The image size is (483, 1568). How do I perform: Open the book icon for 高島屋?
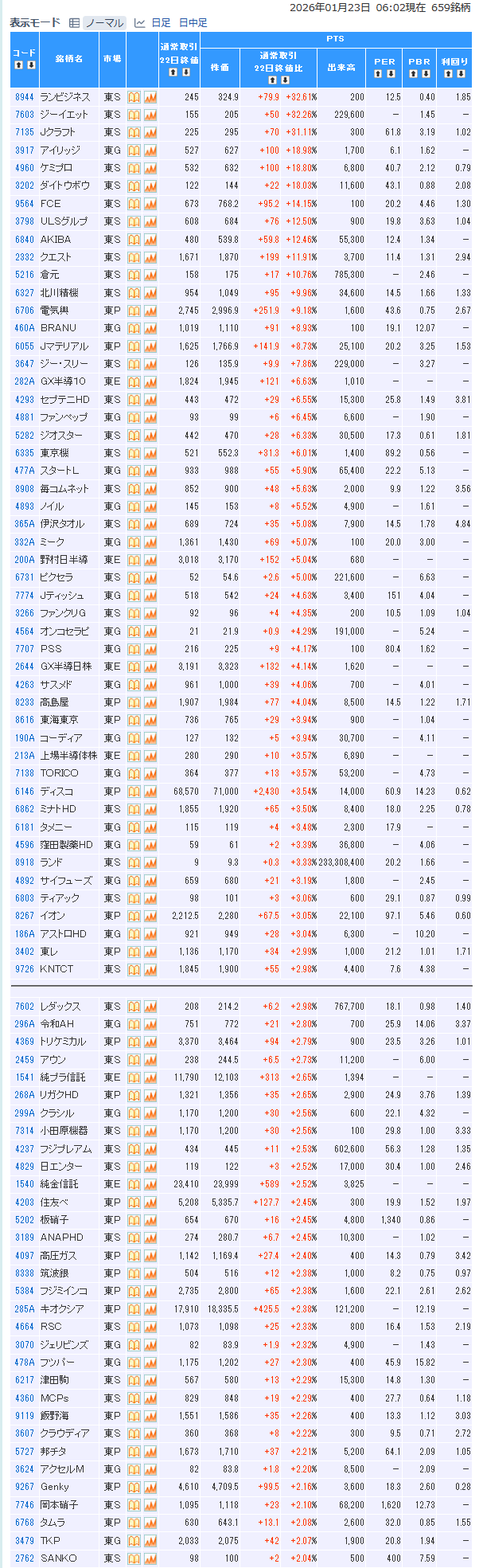coord(134,702)
